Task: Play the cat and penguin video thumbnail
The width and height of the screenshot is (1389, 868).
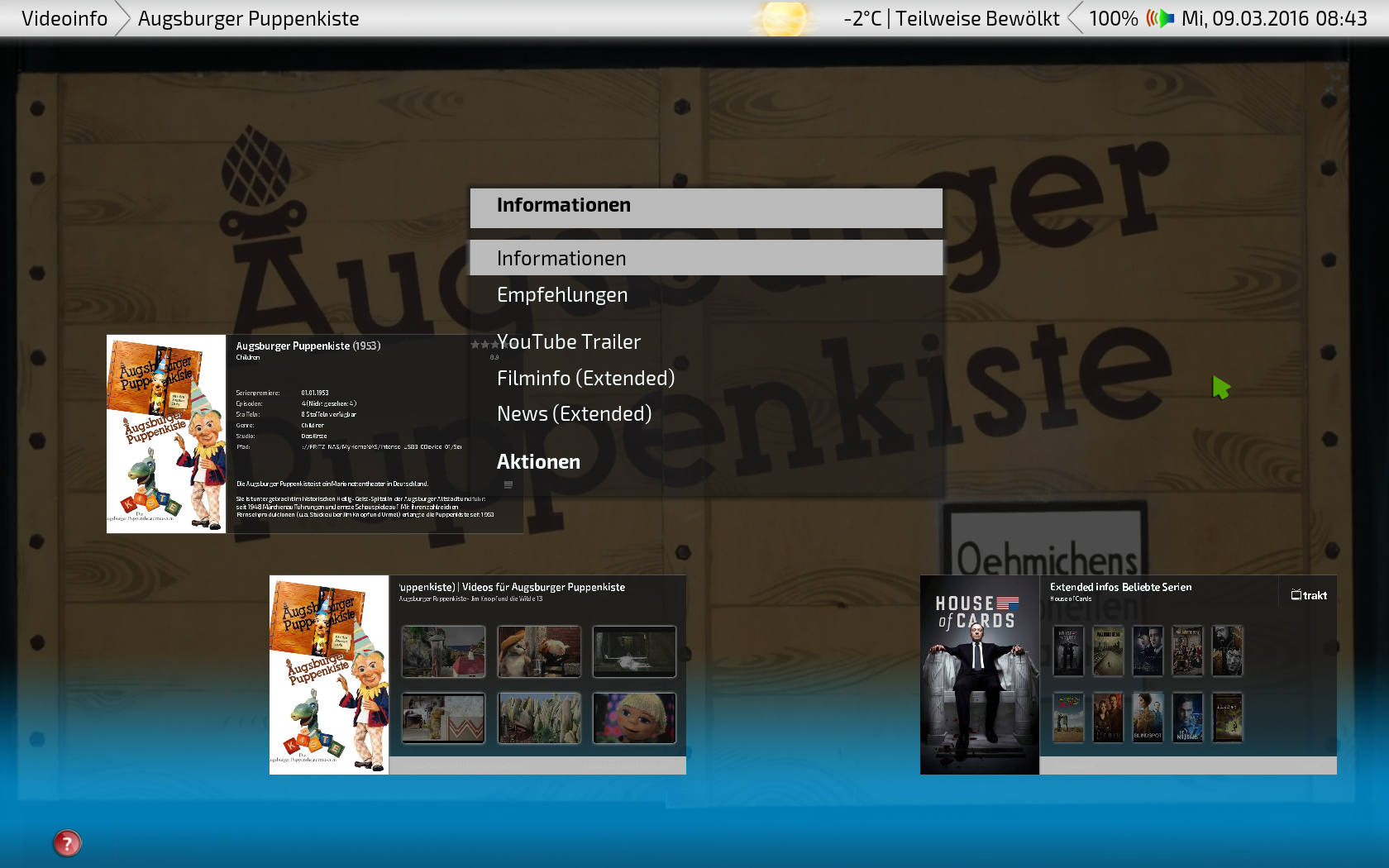Action: [x=539, y=651]
